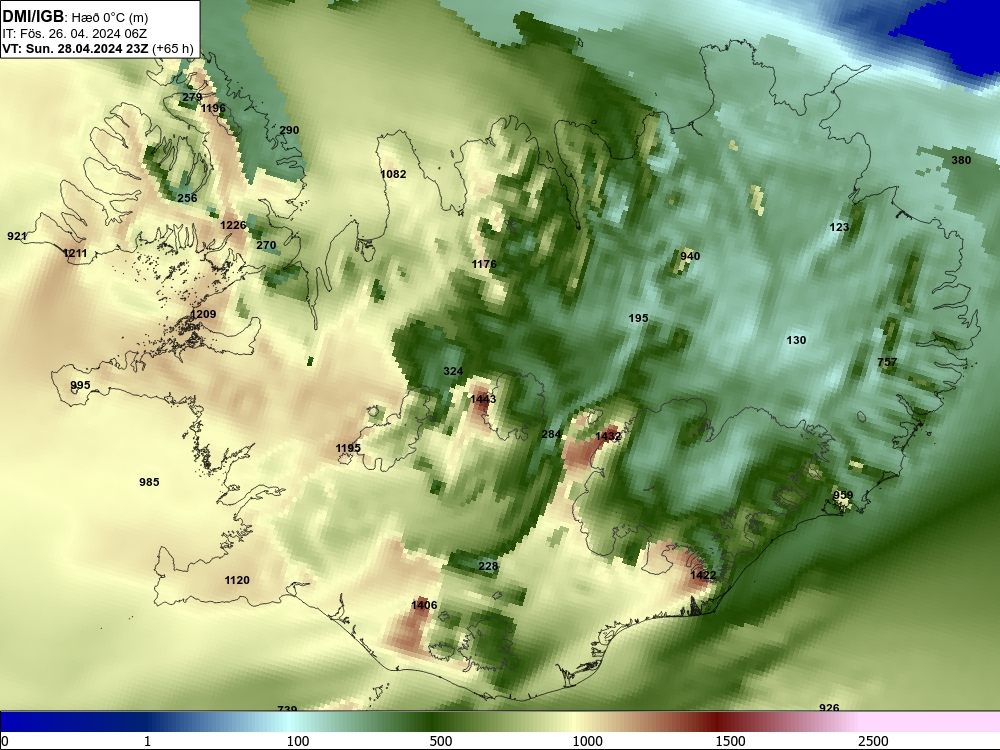Screen dimensions: 1000x750
Task: Click the color scale label 0
Action: (x=5, y=741)
